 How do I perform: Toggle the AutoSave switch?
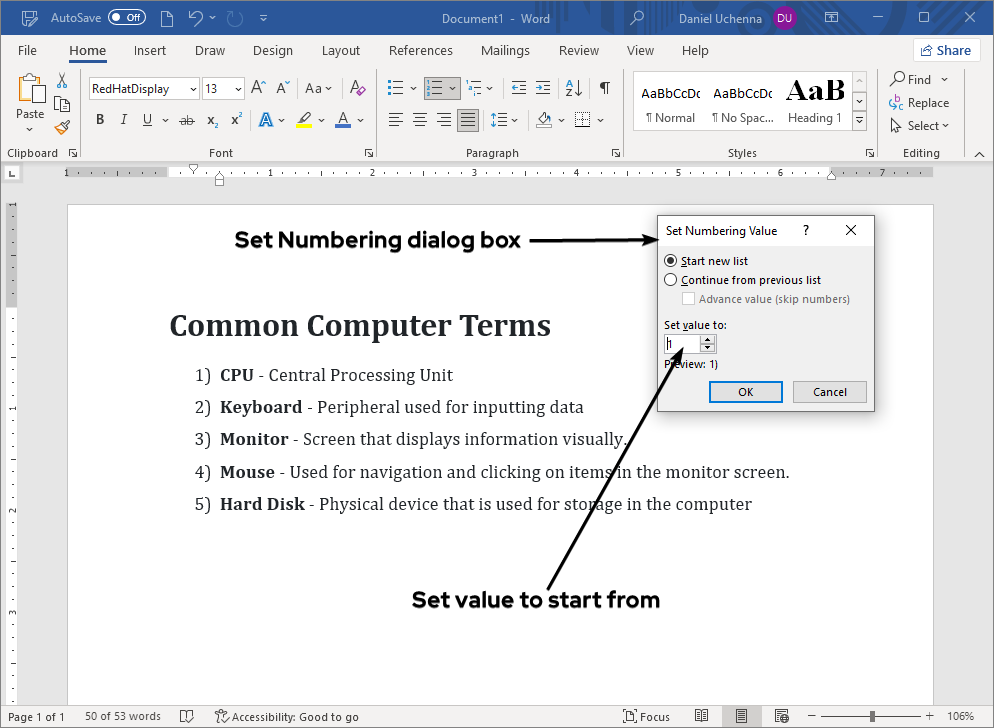coord(126,18)
